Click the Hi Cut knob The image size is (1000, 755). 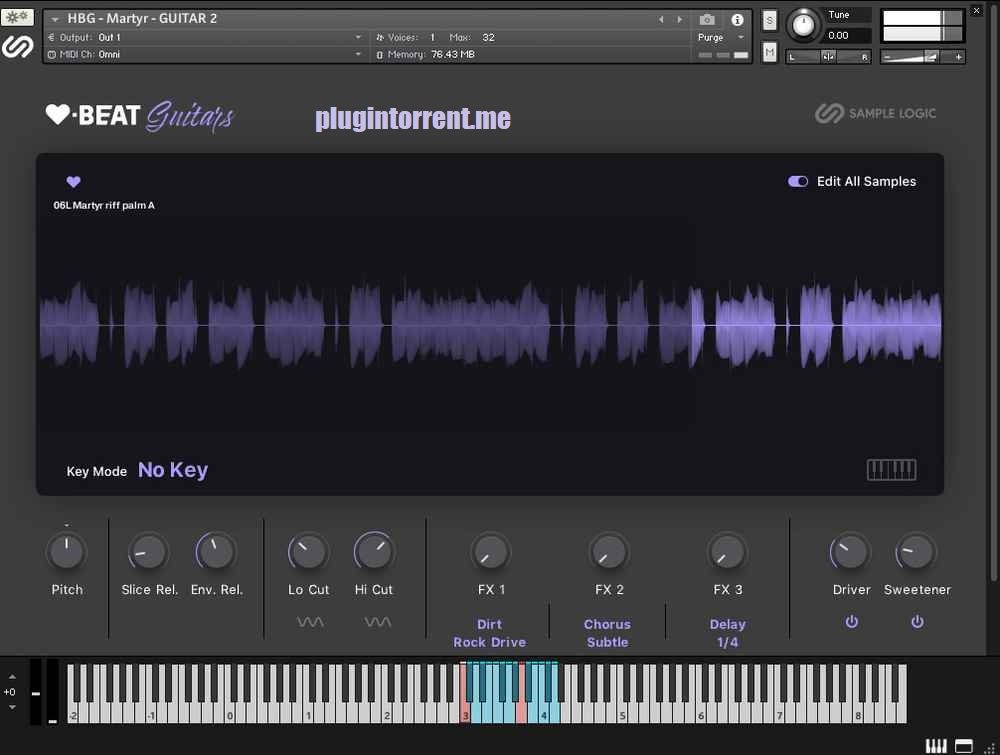374,552
